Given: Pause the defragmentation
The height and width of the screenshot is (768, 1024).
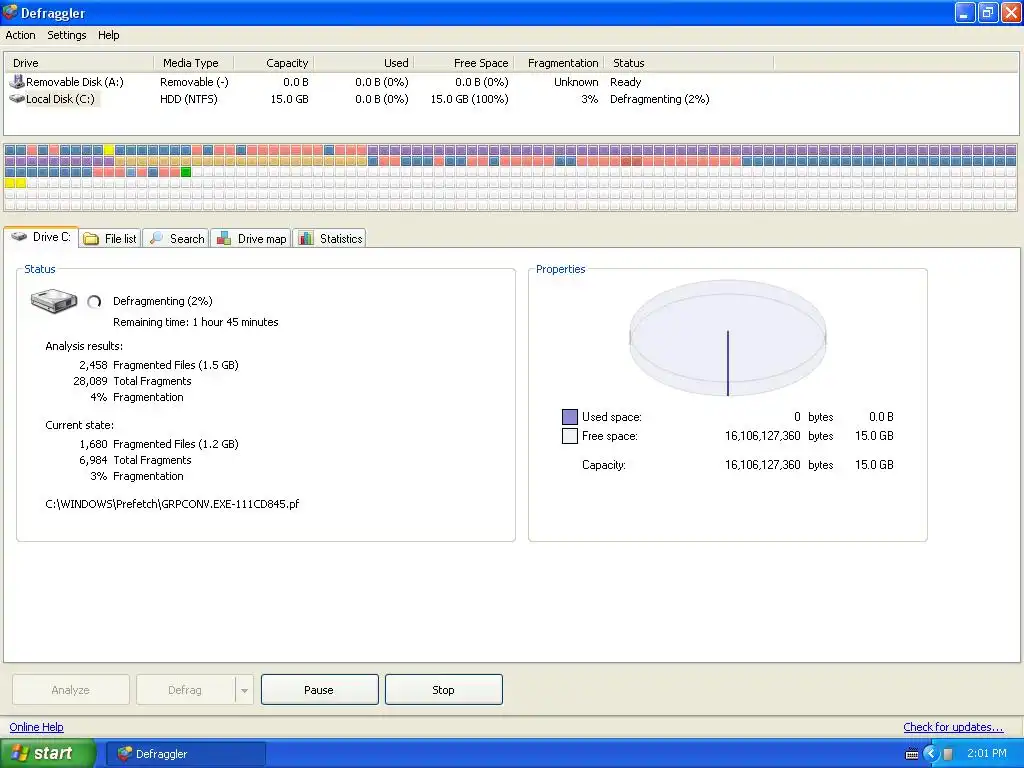Looking at the screenshot, I should [319, 690].
